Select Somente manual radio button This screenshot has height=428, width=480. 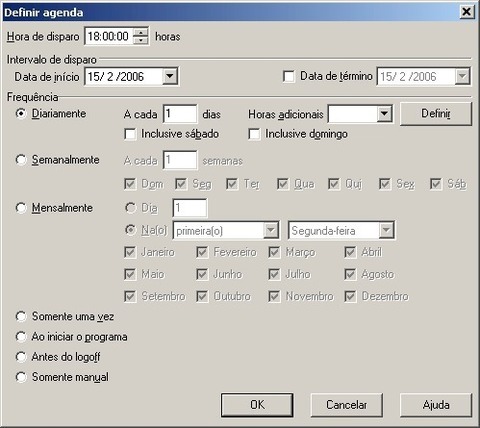click(21, 377)
